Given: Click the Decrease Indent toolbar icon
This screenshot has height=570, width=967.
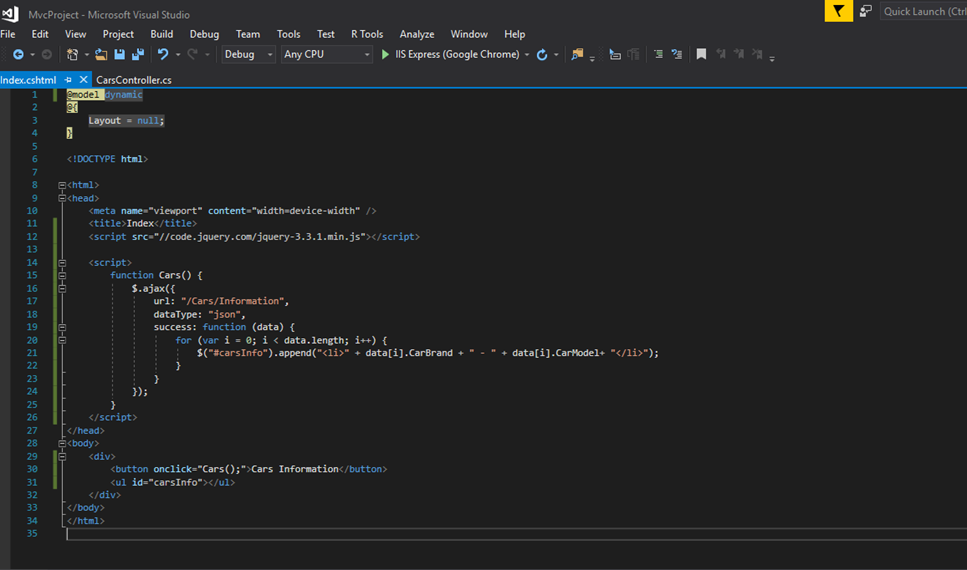Looking at the screenshot, I should 658,54.
